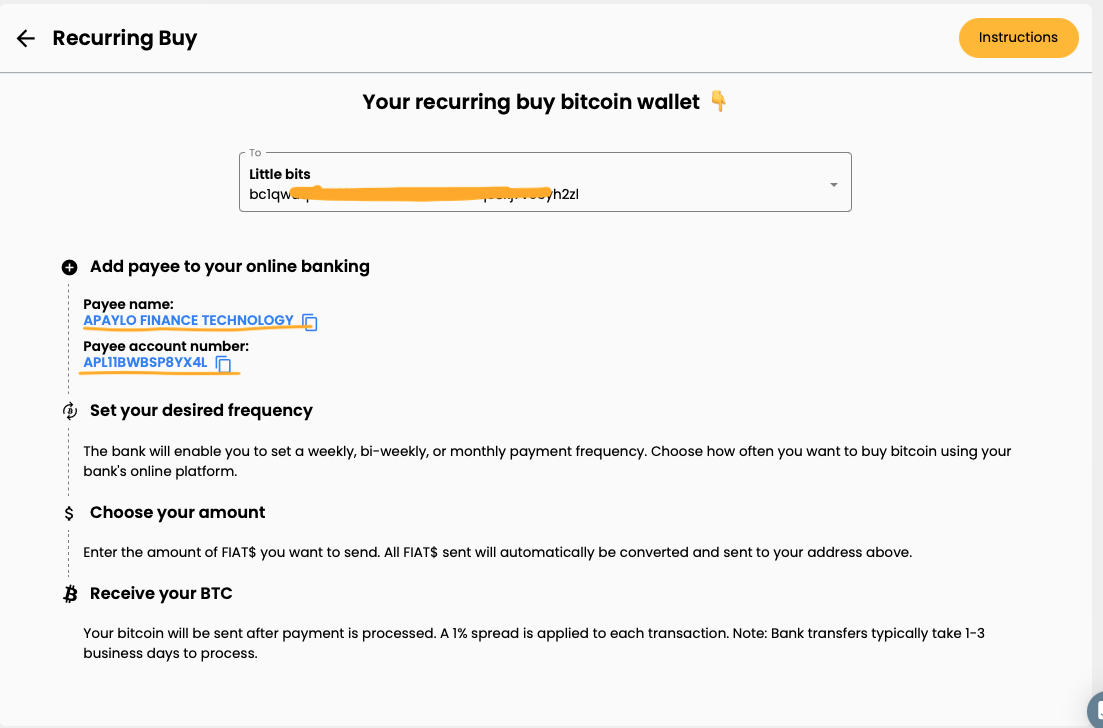Open the Instructions button

coord(1018,38)
